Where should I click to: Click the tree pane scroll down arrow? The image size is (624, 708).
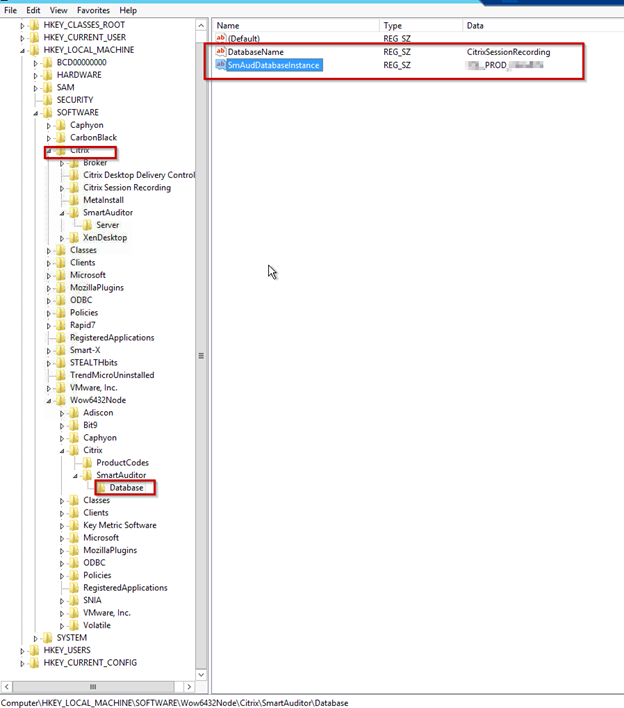[201, 675]
